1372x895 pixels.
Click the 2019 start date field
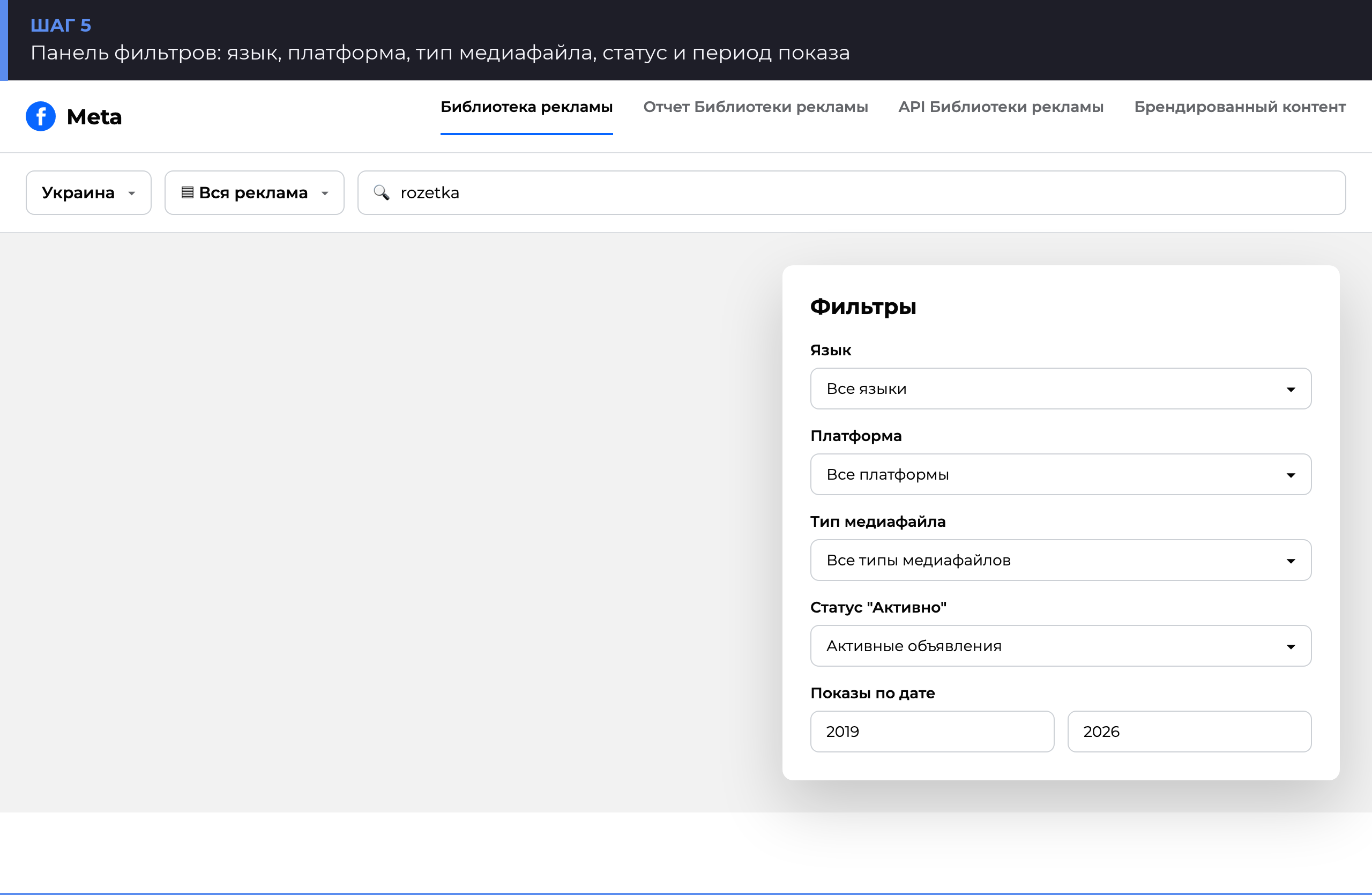tap(932, 732)
